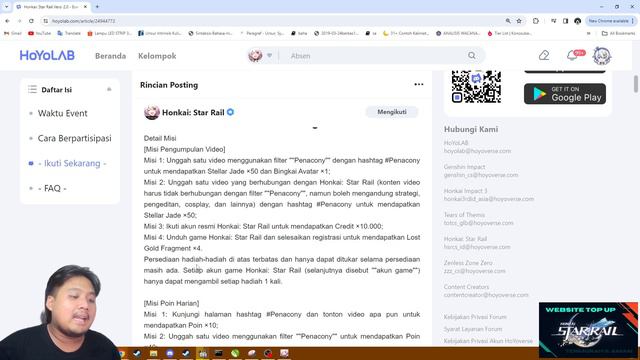The height and width of the screenshot is (360, 640).
Task: Open the YouTube bookmark
Action: click(x=40, y=33)
